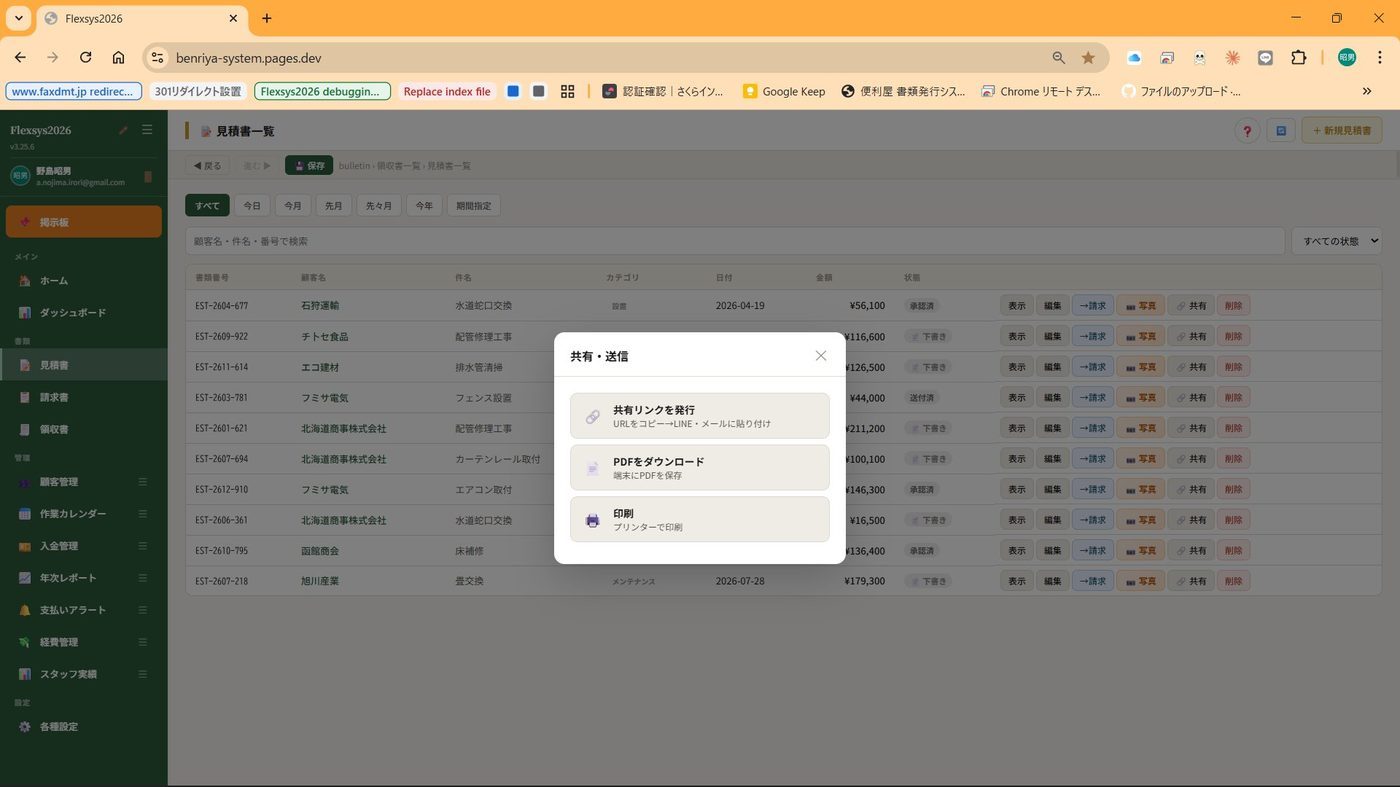Image resolution: width=1400 pixels, height=787 pixels.
Task: Click the blue square icon beside 新規見積書
Action: [x=1281, y=130]
